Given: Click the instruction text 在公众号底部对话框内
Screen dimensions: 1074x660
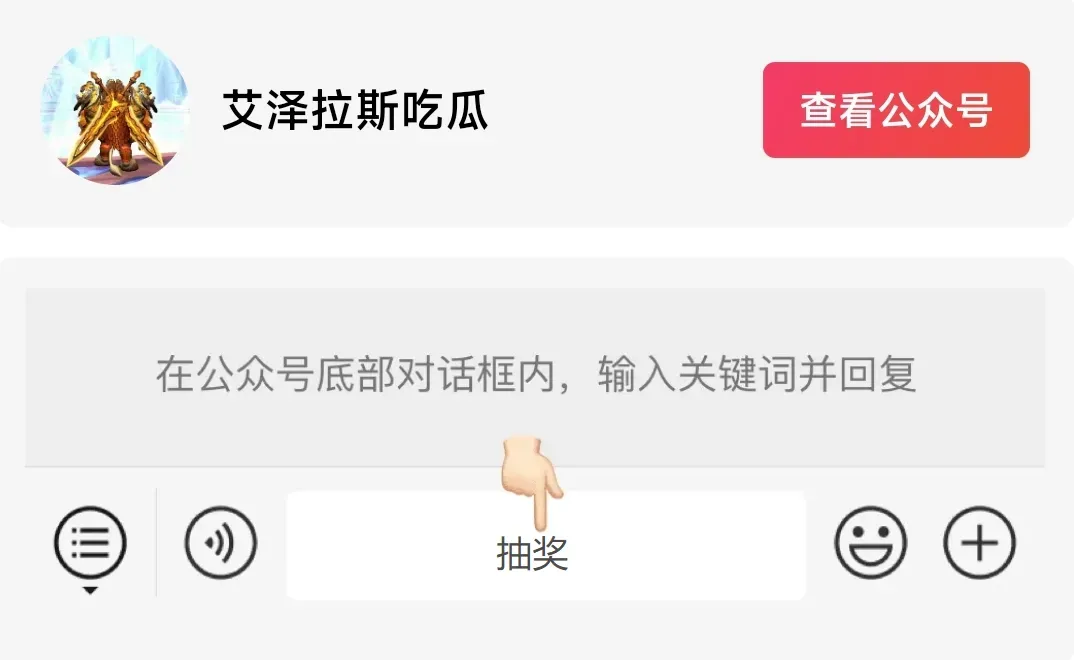Looking at the screenshot, I should click(x=355, y=374).
